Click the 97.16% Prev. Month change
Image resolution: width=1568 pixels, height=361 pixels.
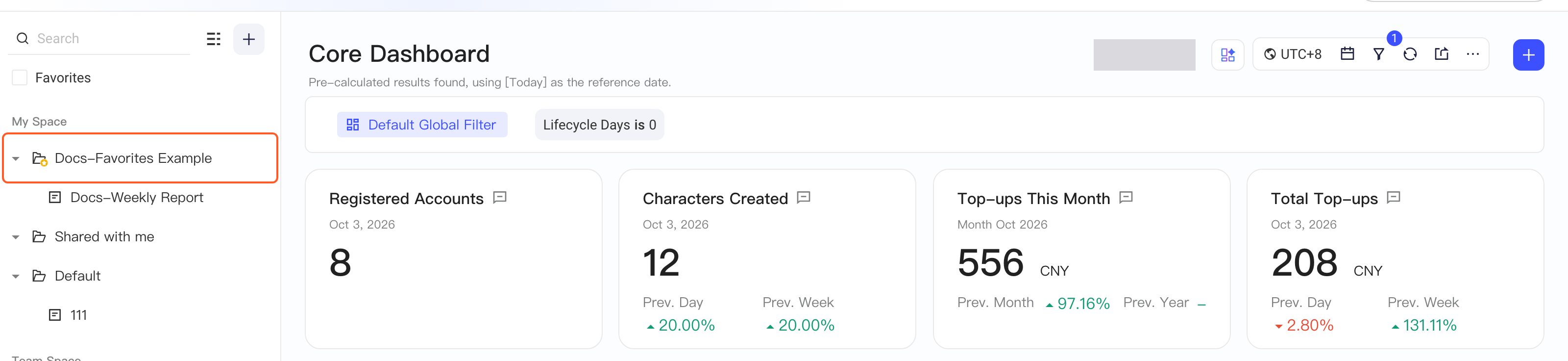point(1078,304)
